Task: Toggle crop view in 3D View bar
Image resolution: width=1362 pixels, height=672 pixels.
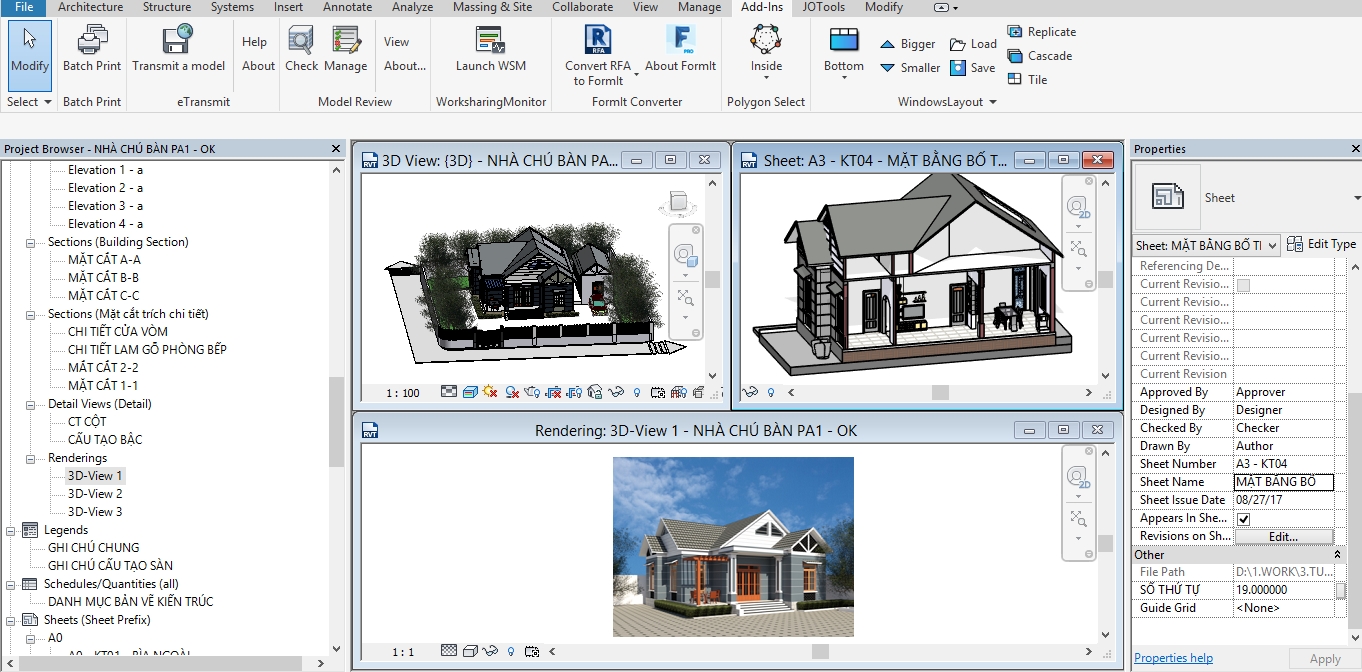Action: (x=553, y=393)
